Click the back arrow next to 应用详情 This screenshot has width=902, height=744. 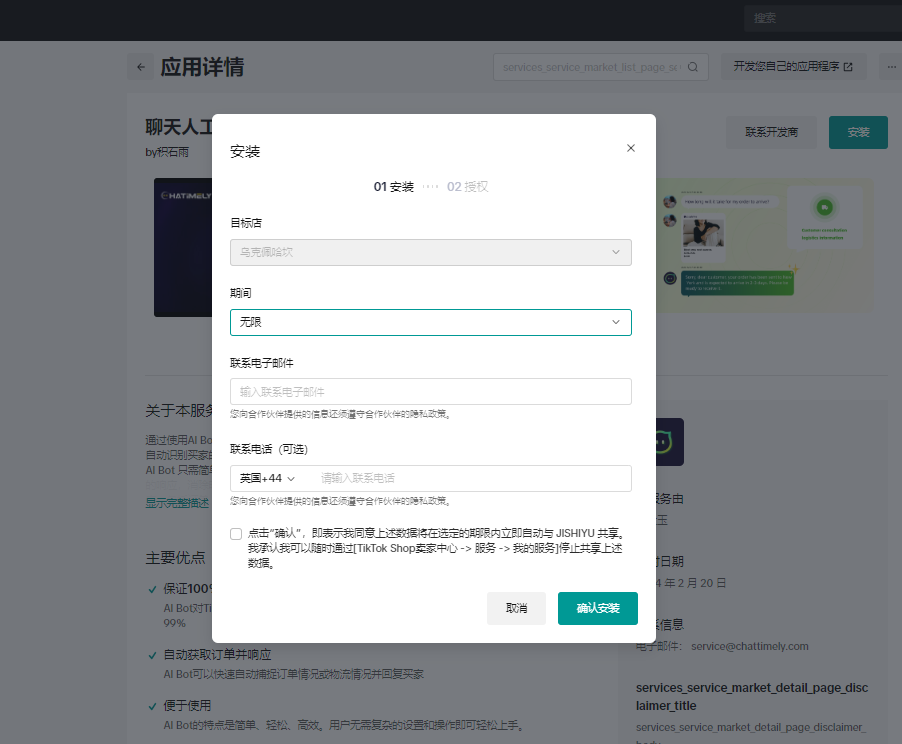pos(141,67)
